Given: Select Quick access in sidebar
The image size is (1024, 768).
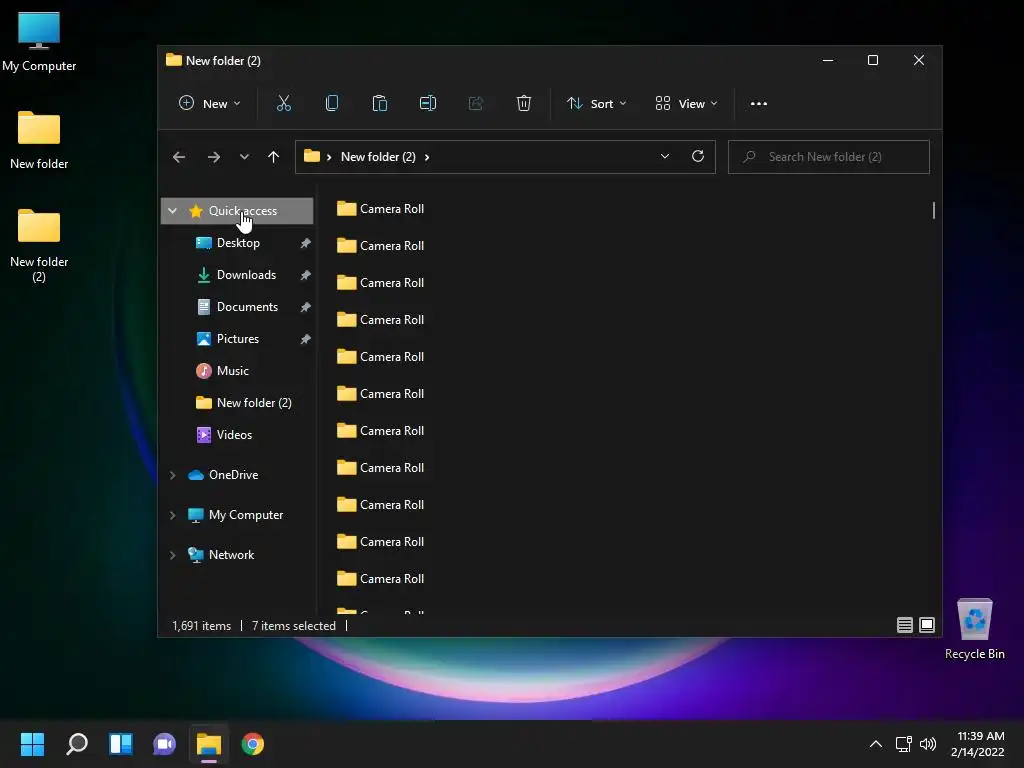Looking at the screenshot, I should [237, 211].
